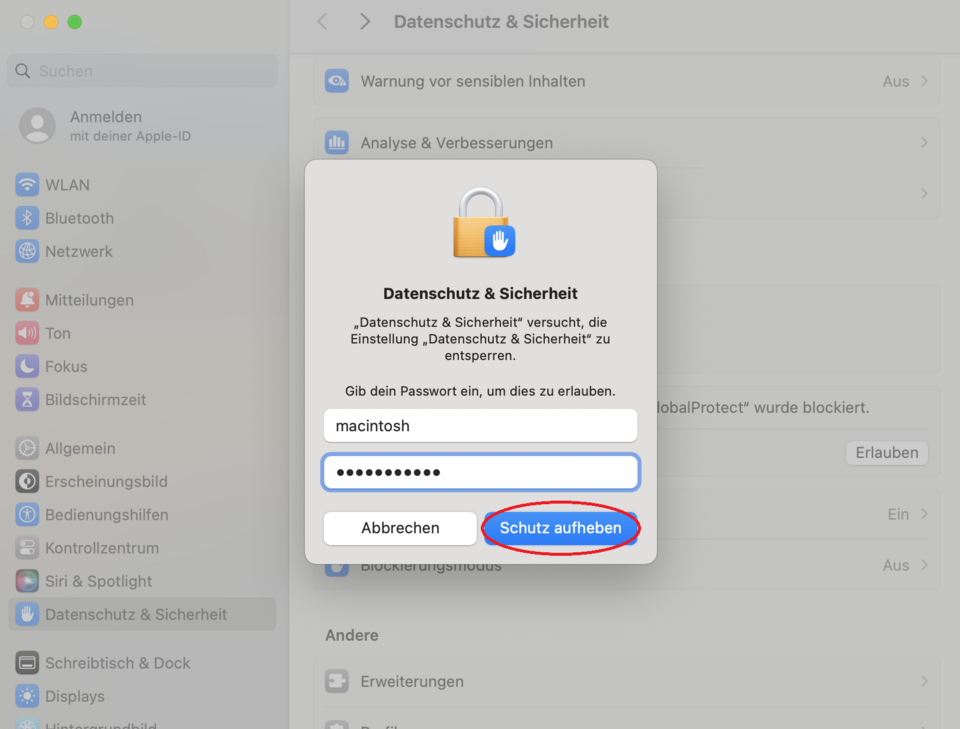Screen dimensions: 960x729
Task: Open the Kontrollzentrum icon
Action: tap(27, 548)
